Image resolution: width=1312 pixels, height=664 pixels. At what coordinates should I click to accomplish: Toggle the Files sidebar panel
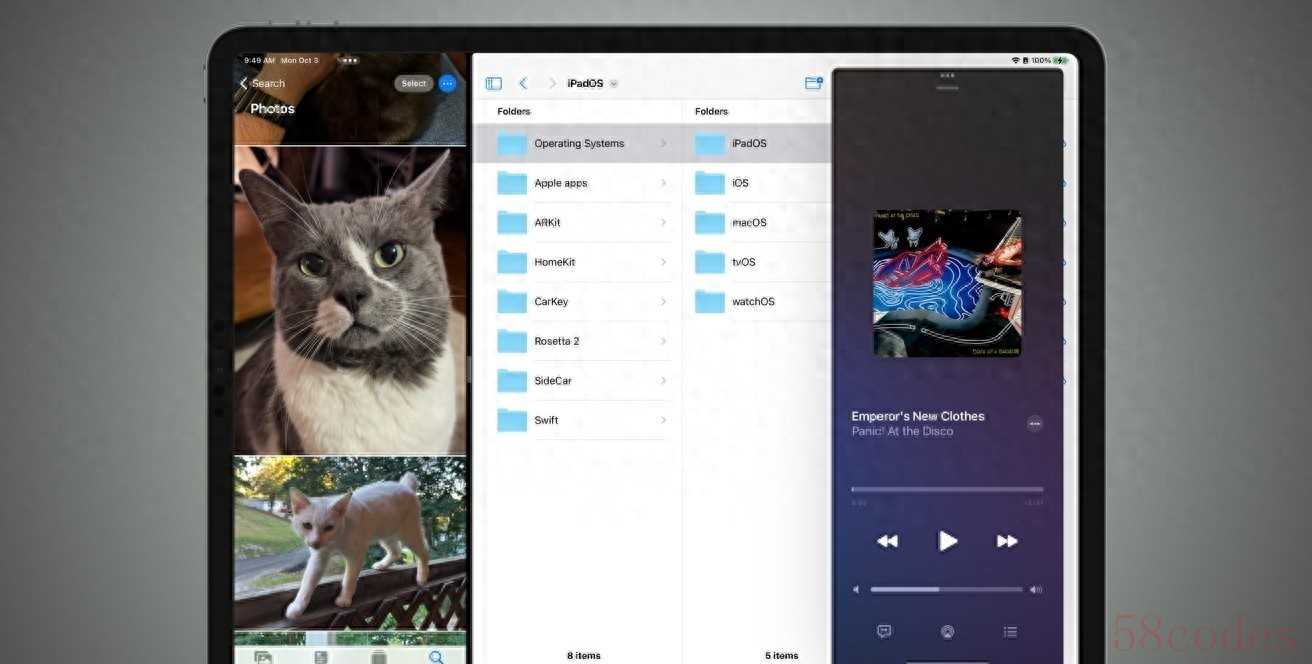coord(493,84)
